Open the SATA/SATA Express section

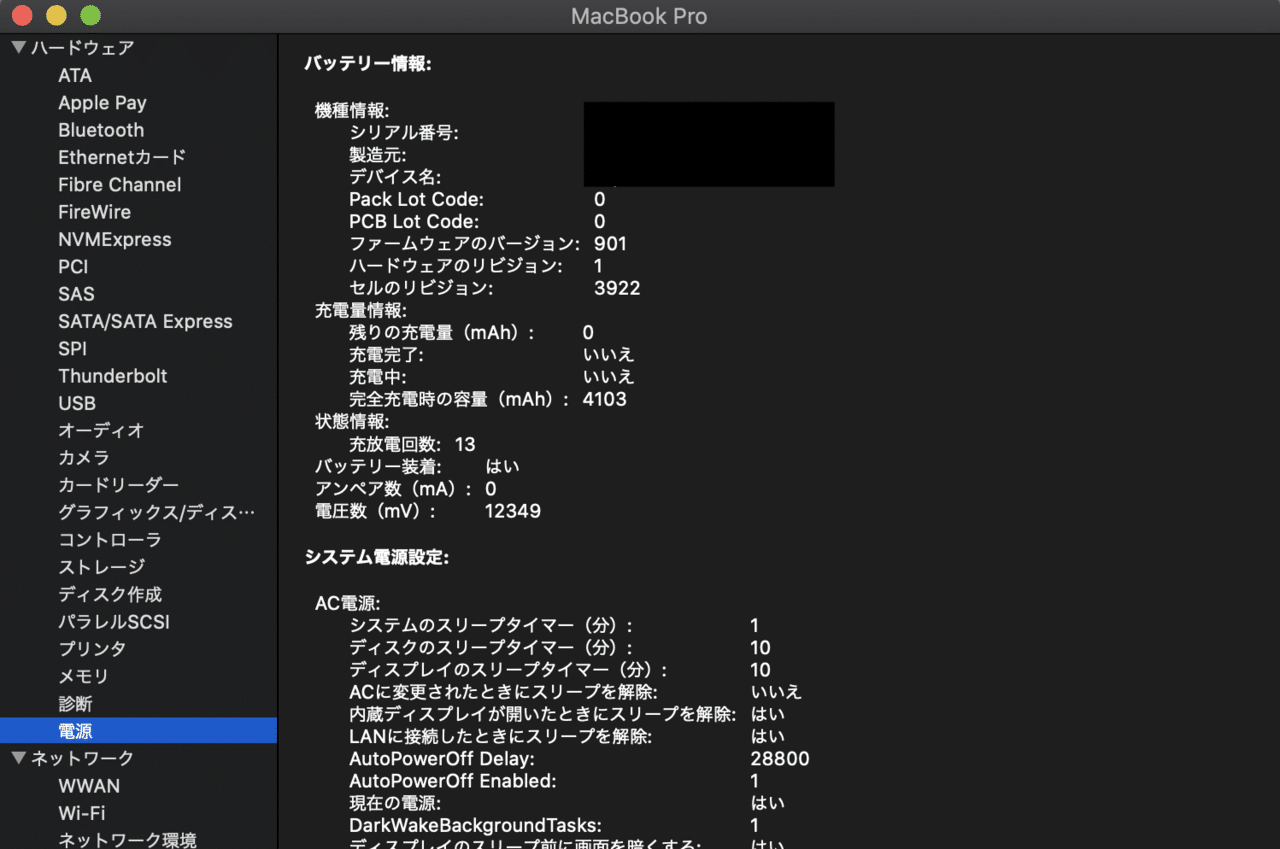click(145, 321)
